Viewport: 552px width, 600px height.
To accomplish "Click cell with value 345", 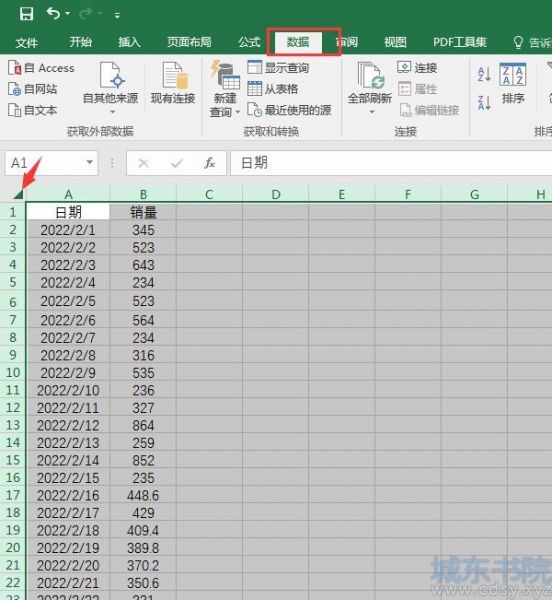I will [143, 230].
